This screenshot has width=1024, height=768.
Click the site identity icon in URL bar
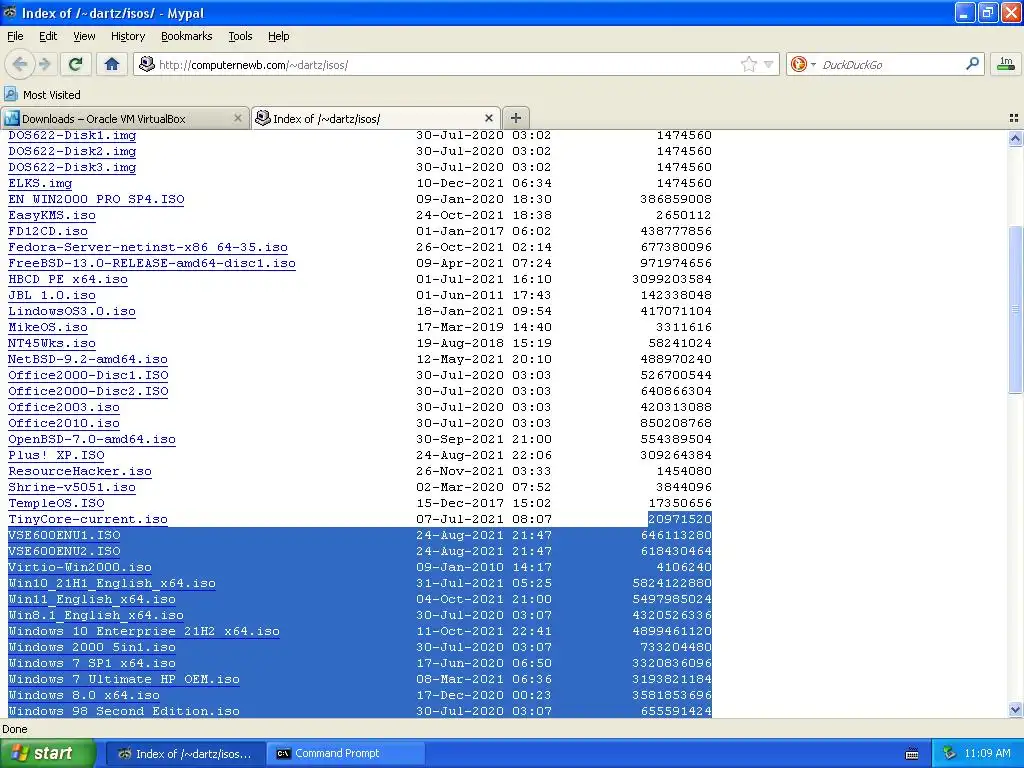click(147, 64)
